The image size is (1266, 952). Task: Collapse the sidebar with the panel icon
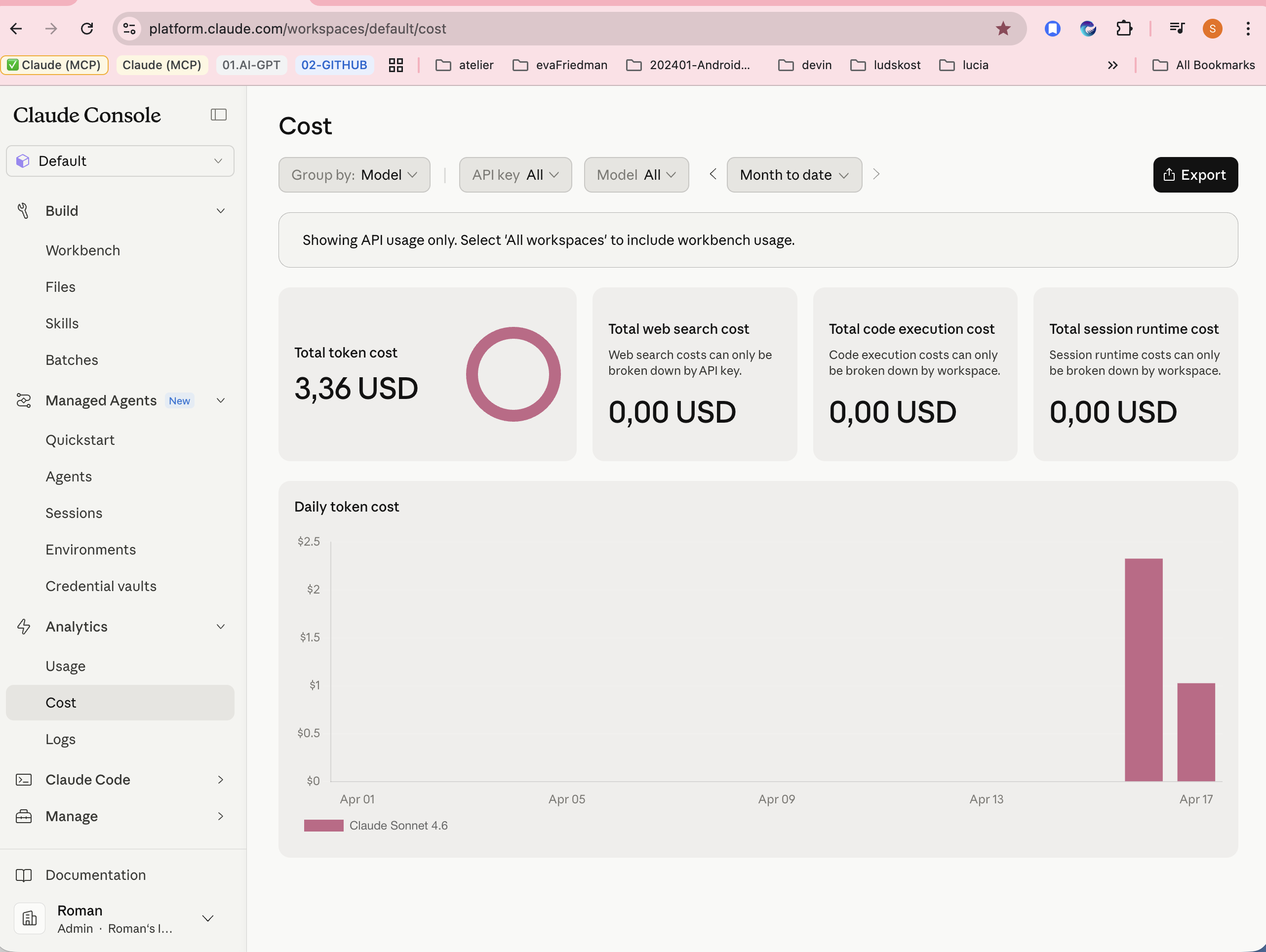(x=219, y=115)
